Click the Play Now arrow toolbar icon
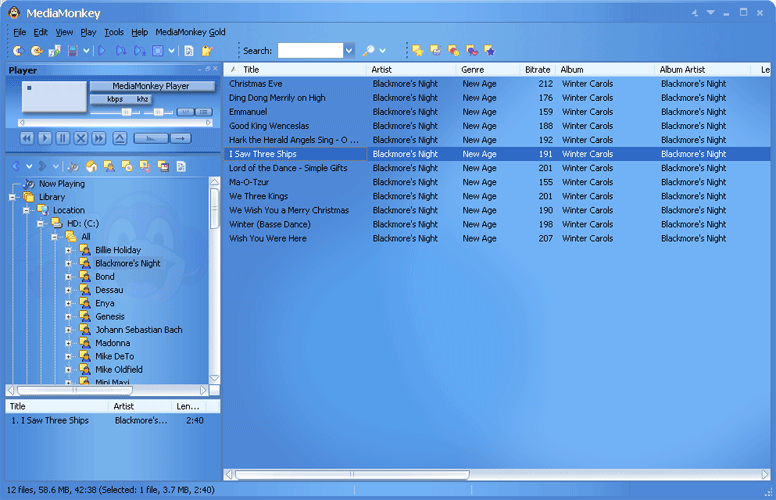 click(102, 50)
